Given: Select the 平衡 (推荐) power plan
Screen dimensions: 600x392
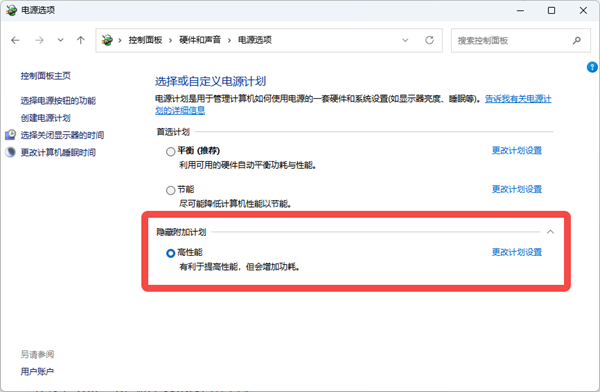Looking at the screenshot, I should pos(171,152).
